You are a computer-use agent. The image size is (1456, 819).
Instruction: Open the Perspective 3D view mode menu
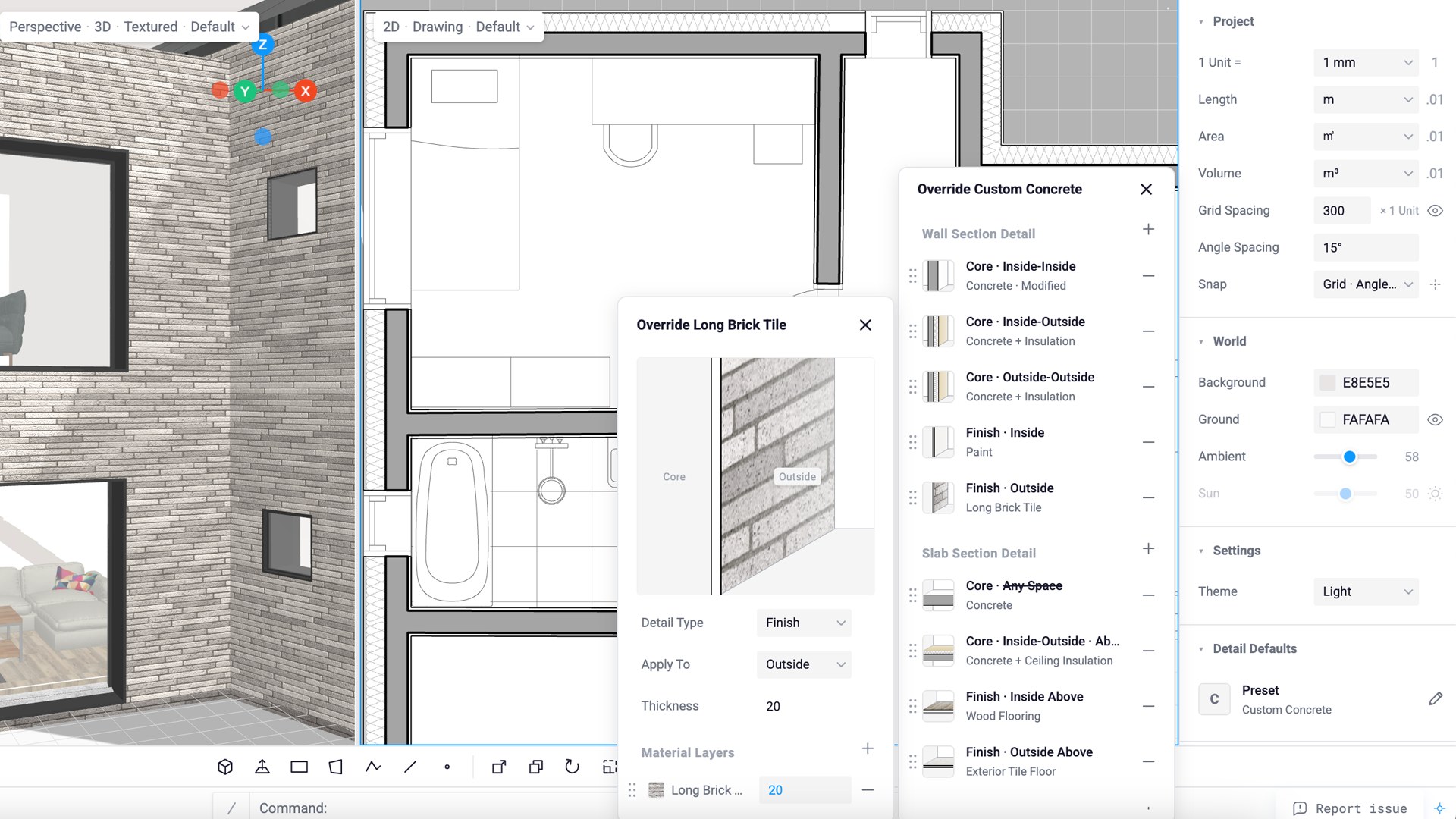[129, 27]
